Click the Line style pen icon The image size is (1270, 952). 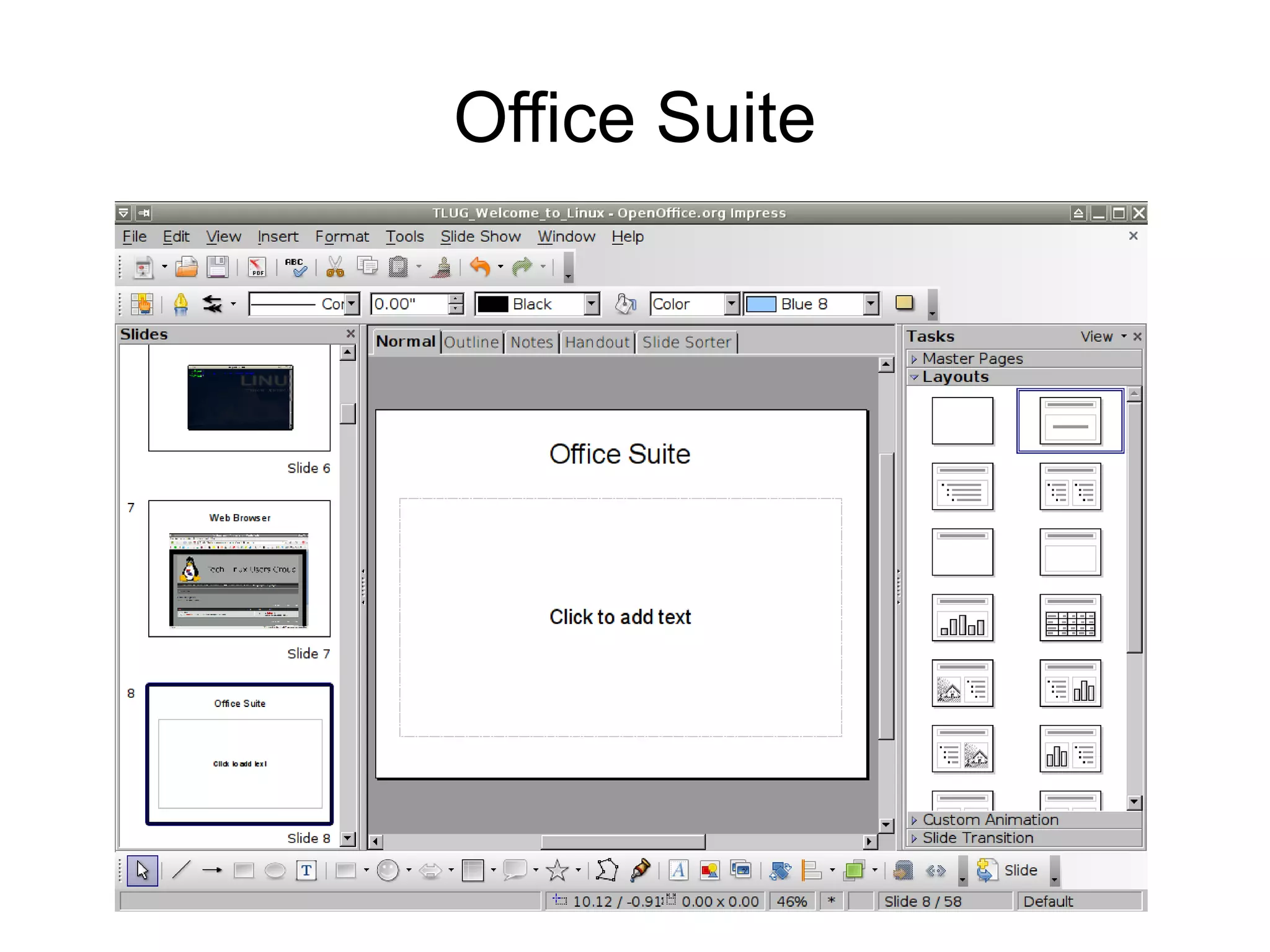point(180,304)
